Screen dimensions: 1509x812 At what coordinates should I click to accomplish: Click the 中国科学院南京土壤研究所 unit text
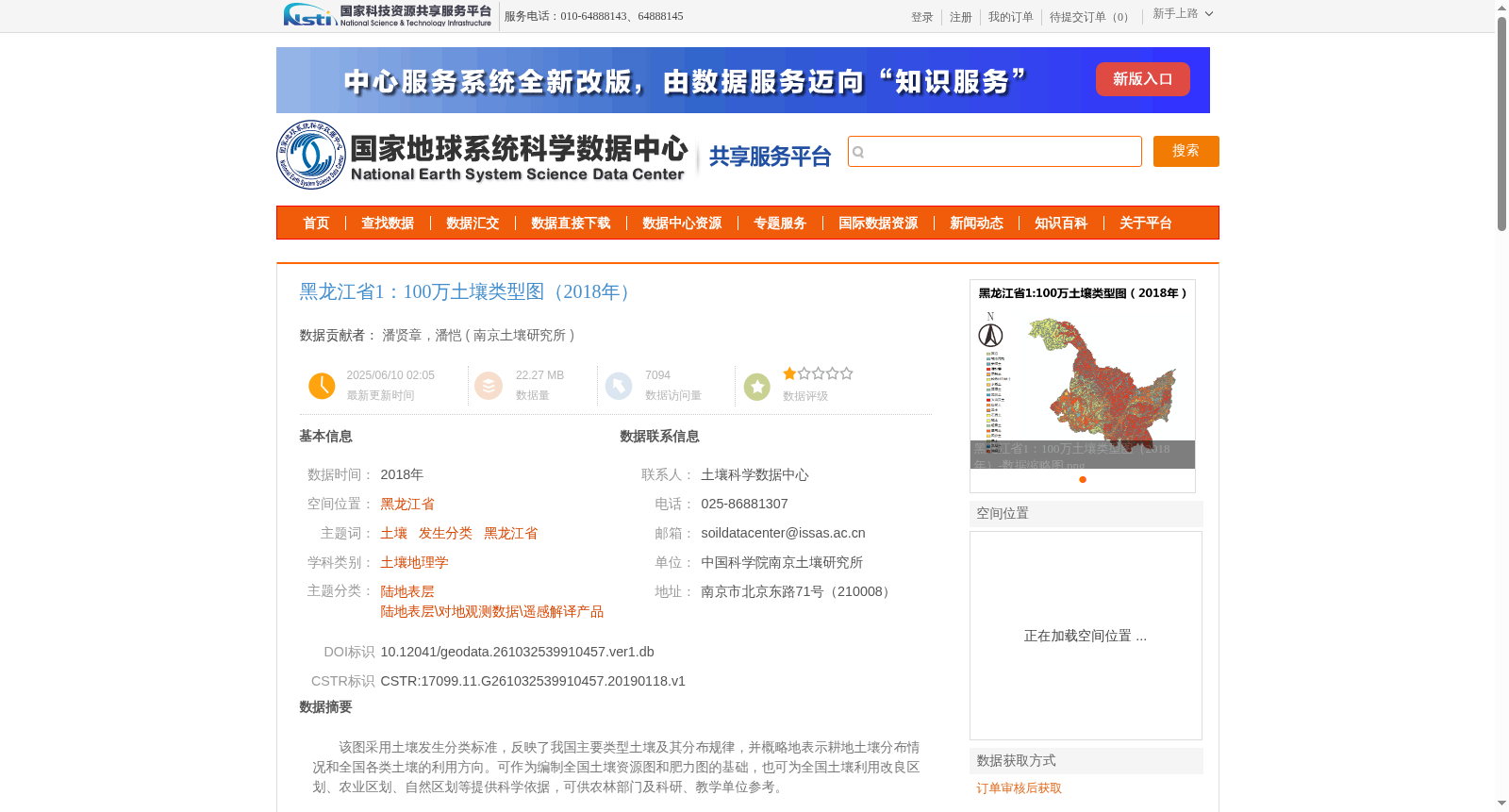click(x=782, y=563)
